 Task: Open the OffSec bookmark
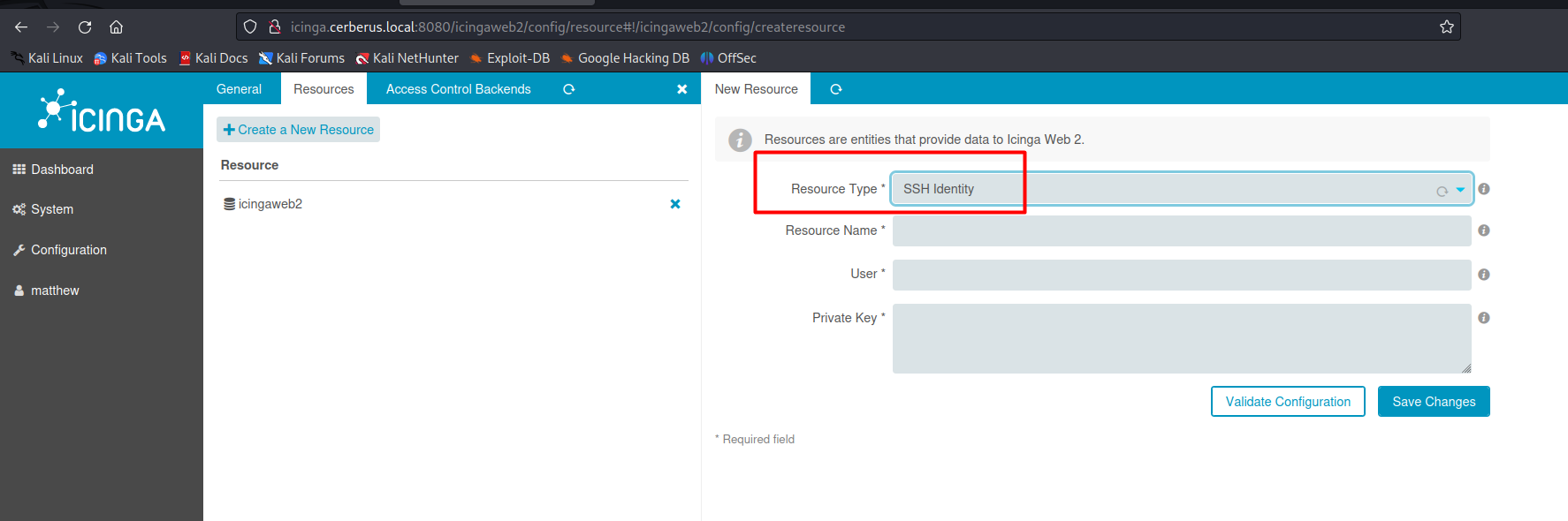click(x=728, y=58)
